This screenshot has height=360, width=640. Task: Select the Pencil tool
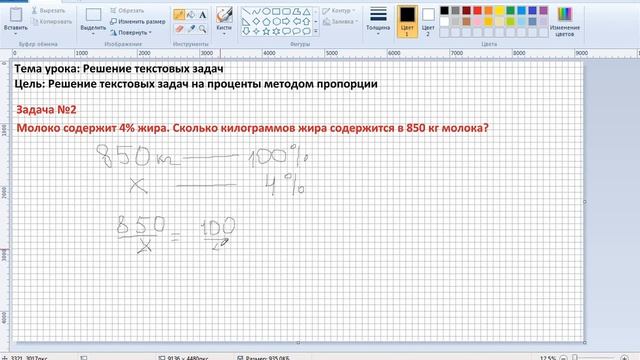click(x=179, y=15)
